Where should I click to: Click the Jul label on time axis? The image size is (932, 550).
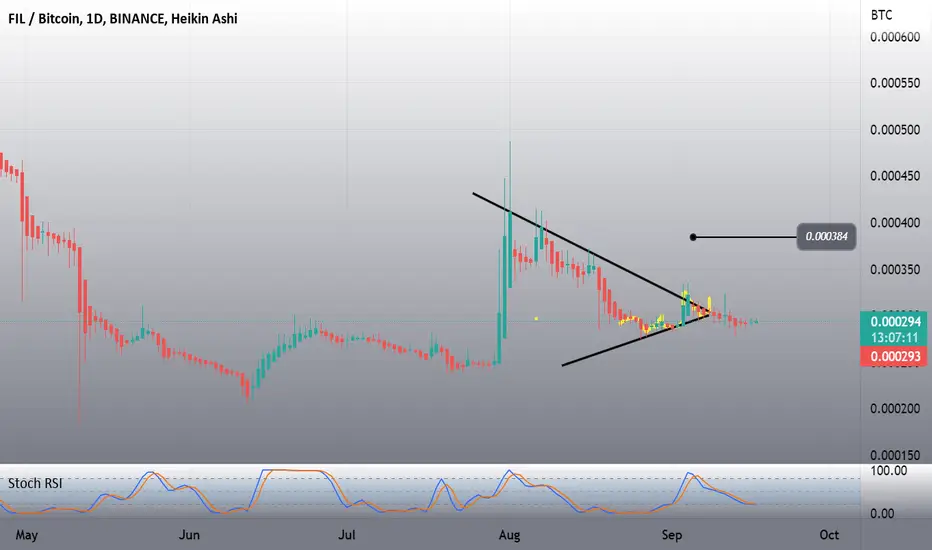click(x=347, y=535)
